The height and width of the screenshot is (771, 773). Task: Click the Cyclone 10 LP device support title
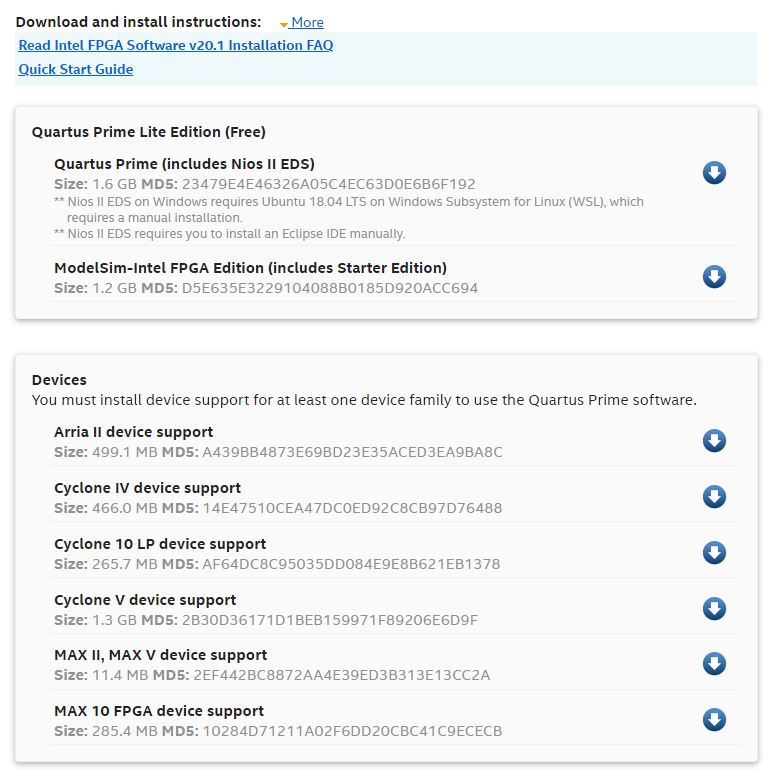(x=160, y=544)
